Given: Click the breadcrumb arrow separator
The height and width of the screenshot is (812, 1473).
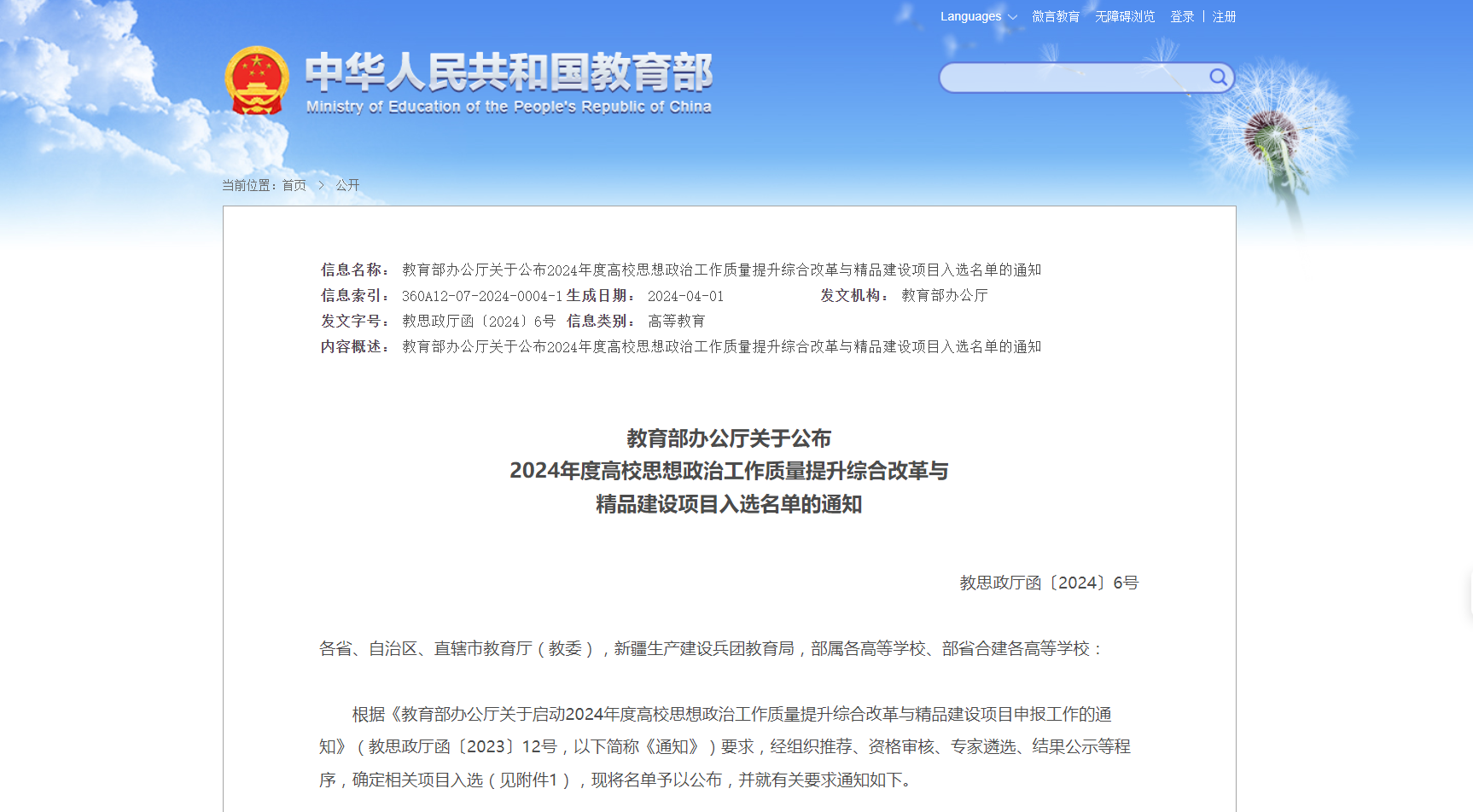Looking at the screenshot, I should pyautogui.click(x=321, y=185).
